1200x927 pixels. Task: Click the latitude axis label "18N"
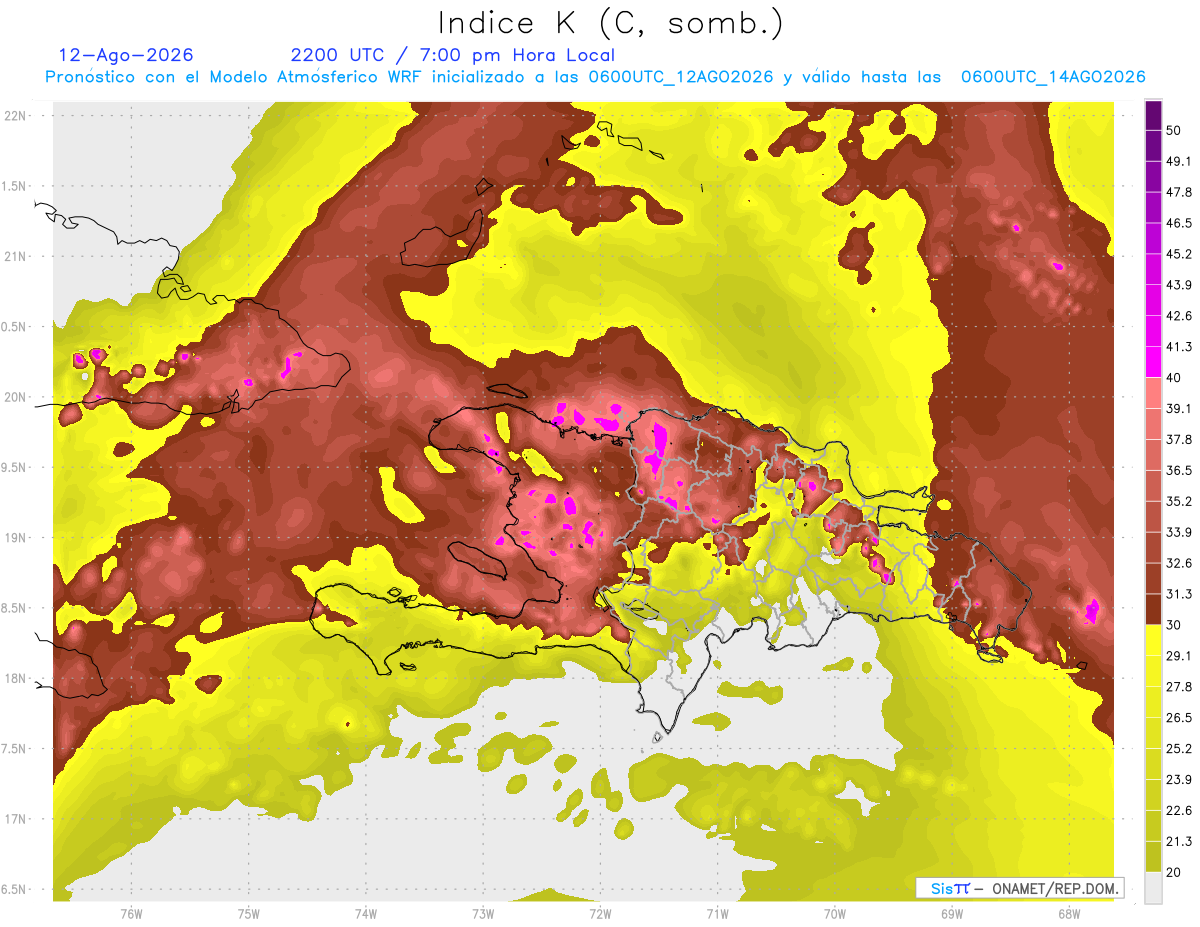[x=15, y=679]
